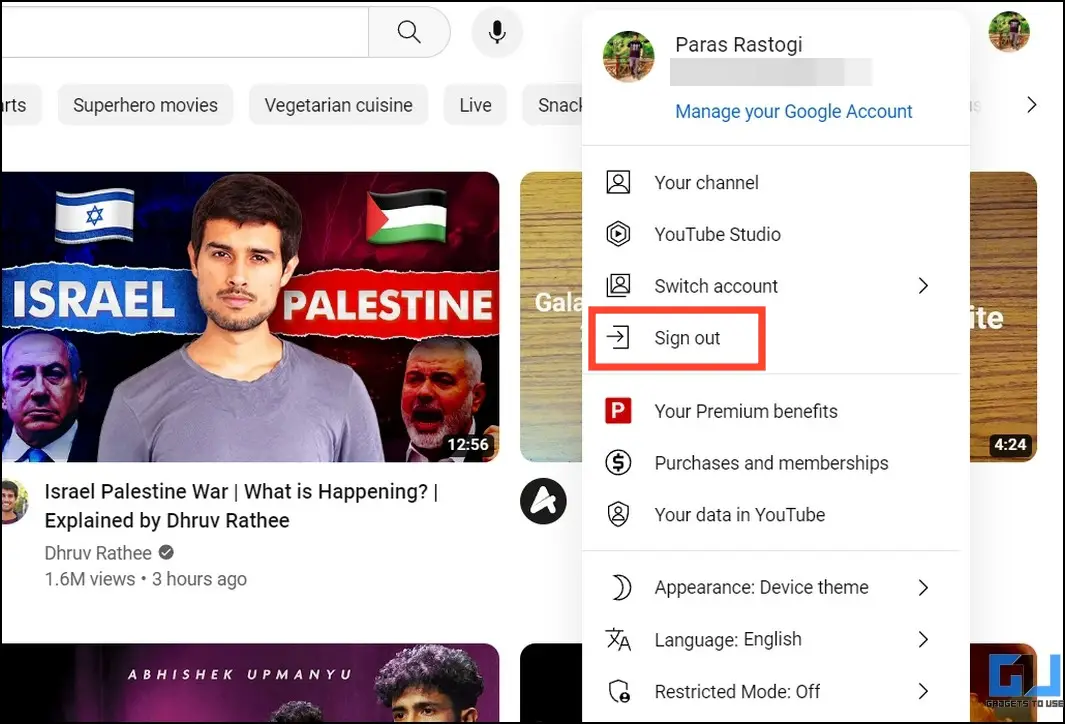Show more category chips with right arrow
Screen dimensions: 1065x724
click(x=1032, y=105)
